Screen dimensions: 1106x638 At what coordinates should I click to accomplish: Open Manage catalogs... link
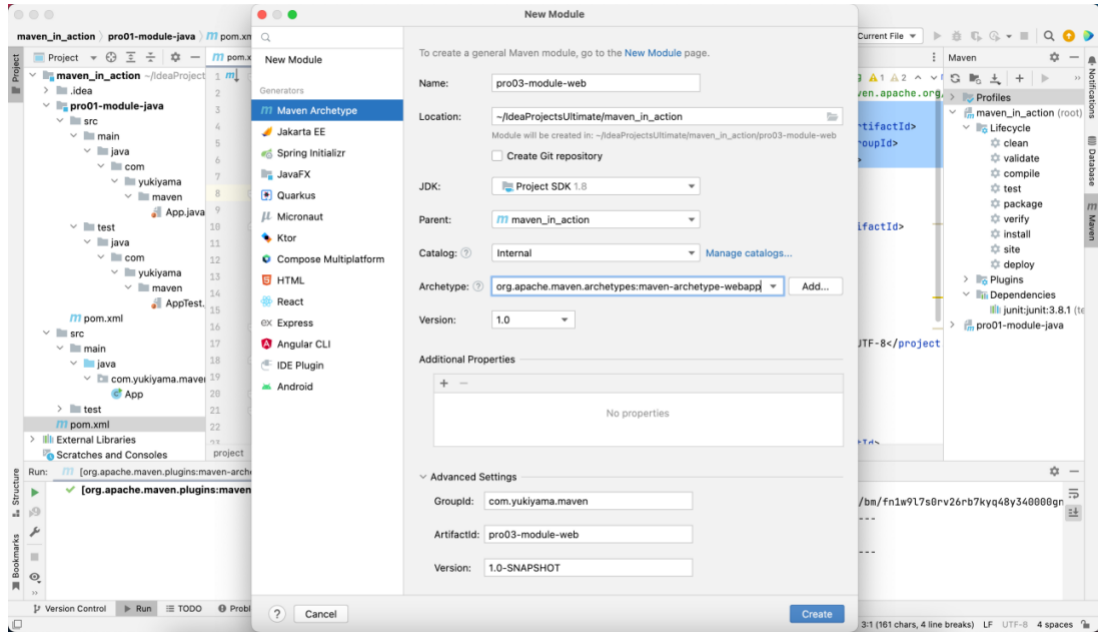pos(748,253)
